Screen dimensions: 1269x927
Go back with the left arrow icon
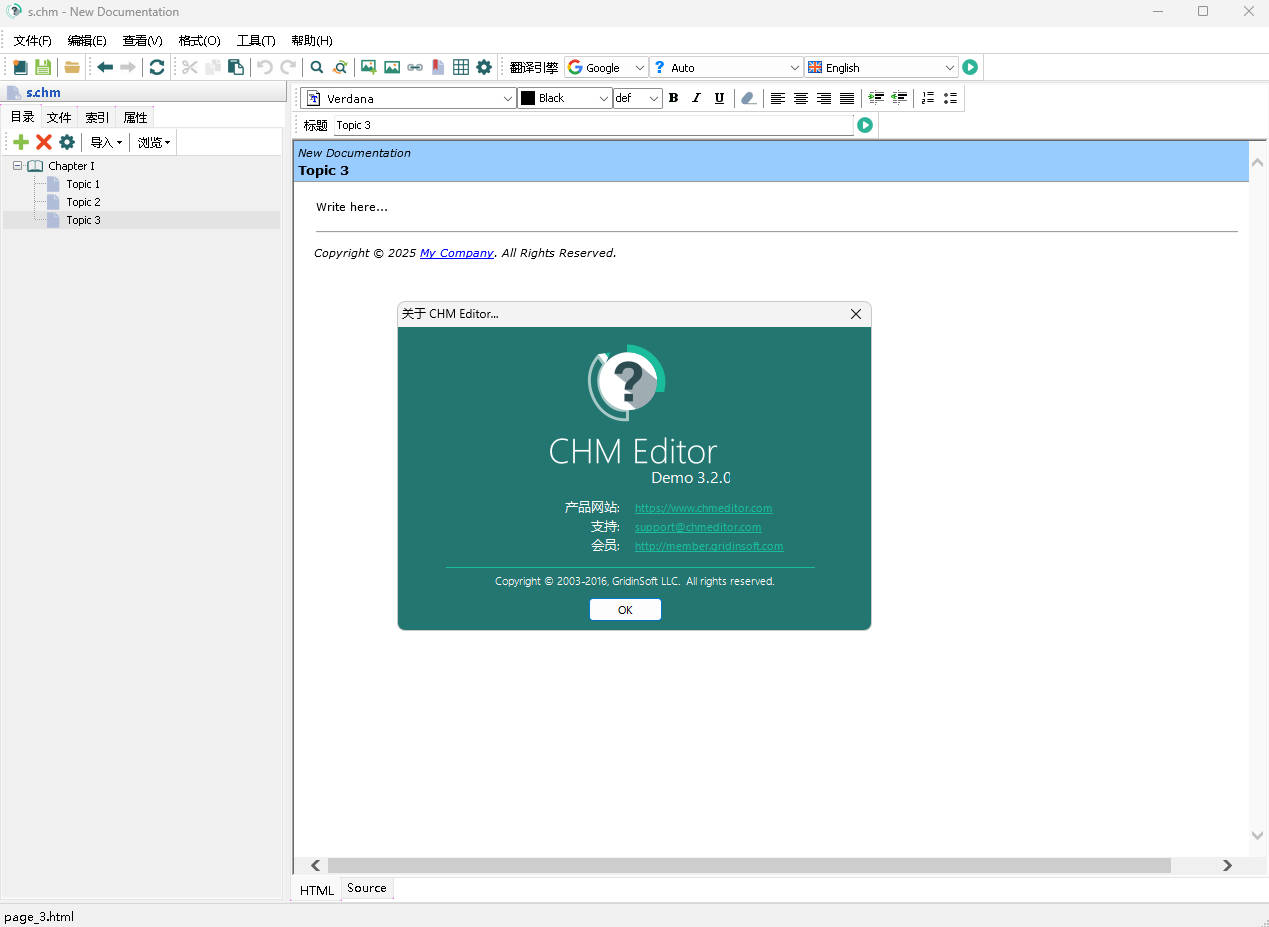pos(105,67)
